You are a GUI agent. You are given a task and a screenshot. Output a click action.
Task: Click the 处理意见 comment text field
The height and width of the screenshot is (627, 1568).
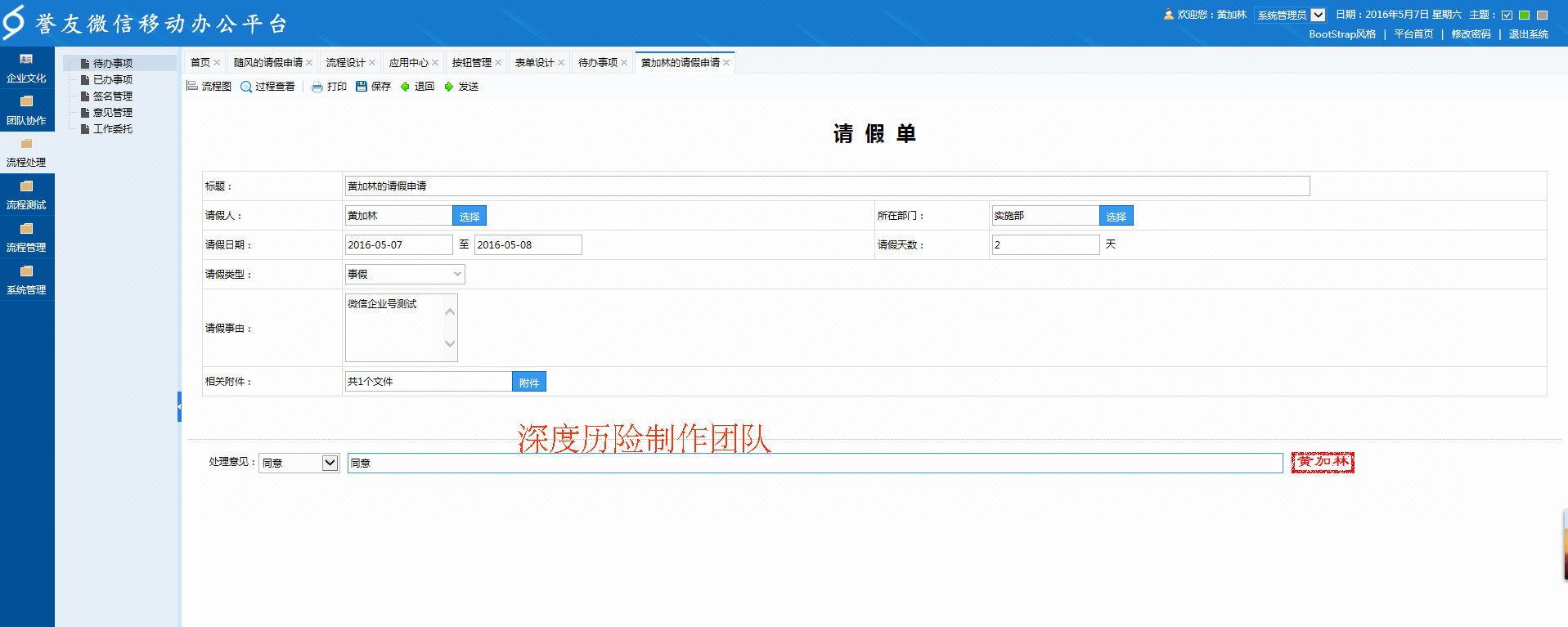(x=815, y=463)
